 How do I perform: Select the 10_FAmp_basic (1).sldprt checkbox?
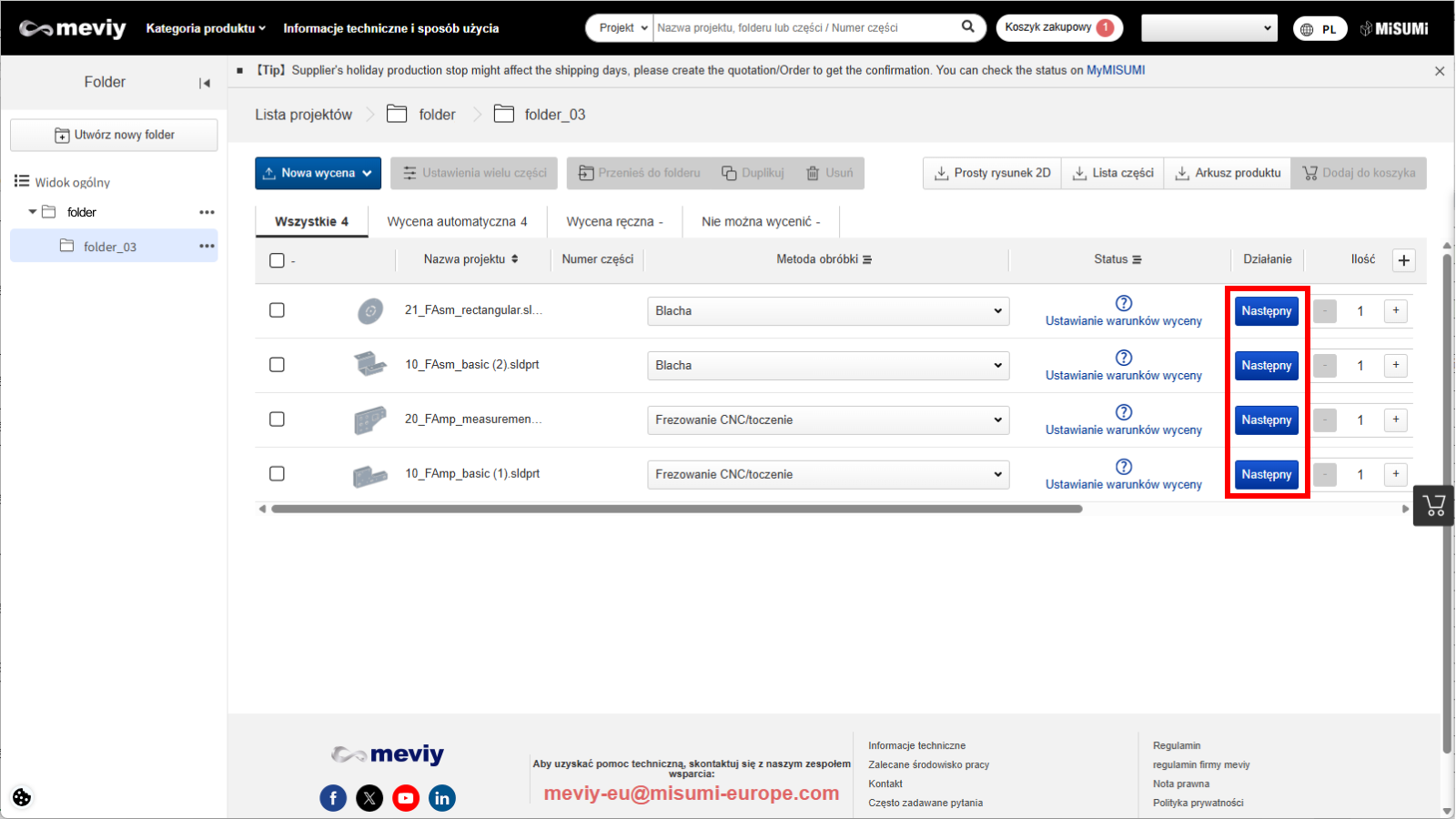pyautogui.click(x=278, y=474)
